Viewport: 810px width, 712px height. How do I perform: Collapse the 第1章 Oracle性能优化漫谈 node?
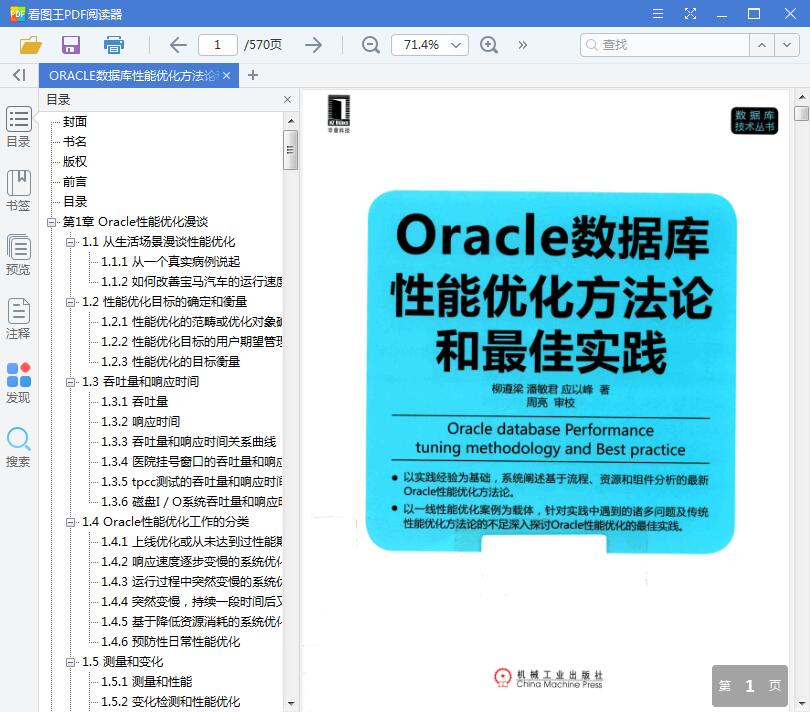(x=51, y=222)
